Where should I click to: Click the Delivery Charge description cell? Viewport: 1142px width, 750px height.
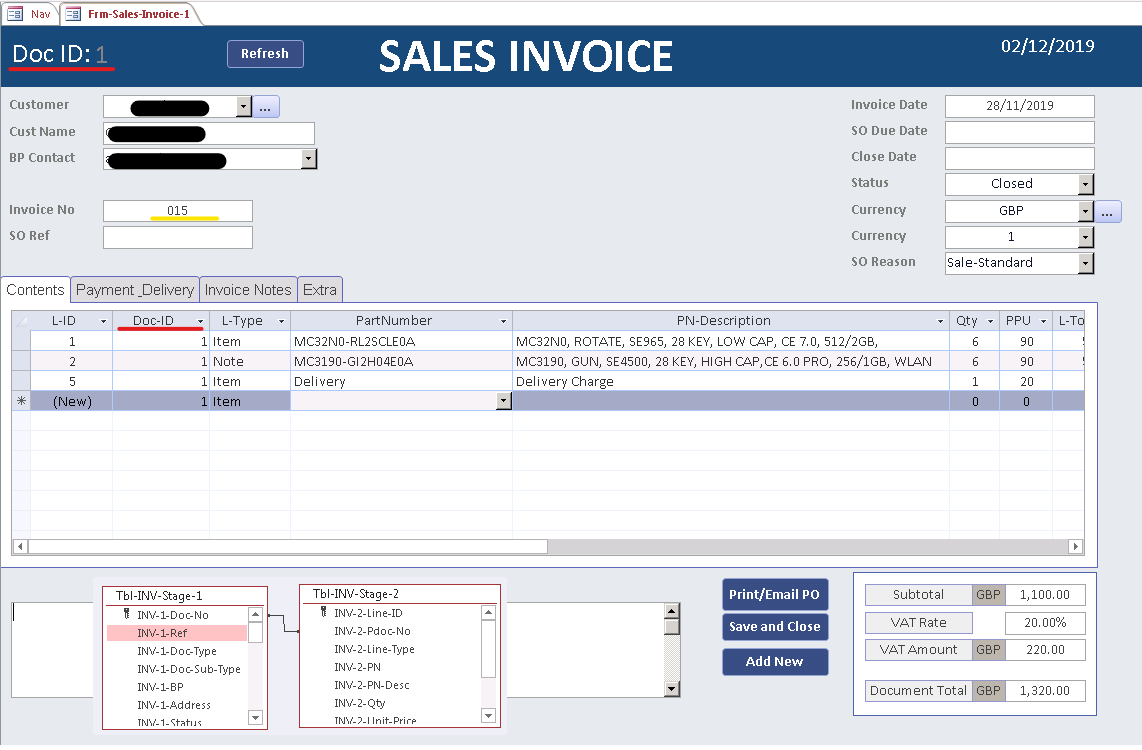coord(731,382)
